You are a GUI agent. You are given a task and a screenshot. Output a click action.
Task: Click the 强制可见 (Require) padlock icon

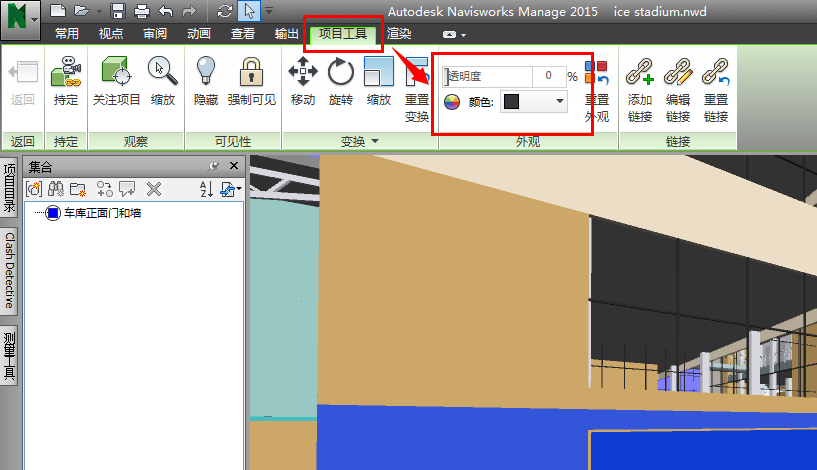tap(251, 72)
